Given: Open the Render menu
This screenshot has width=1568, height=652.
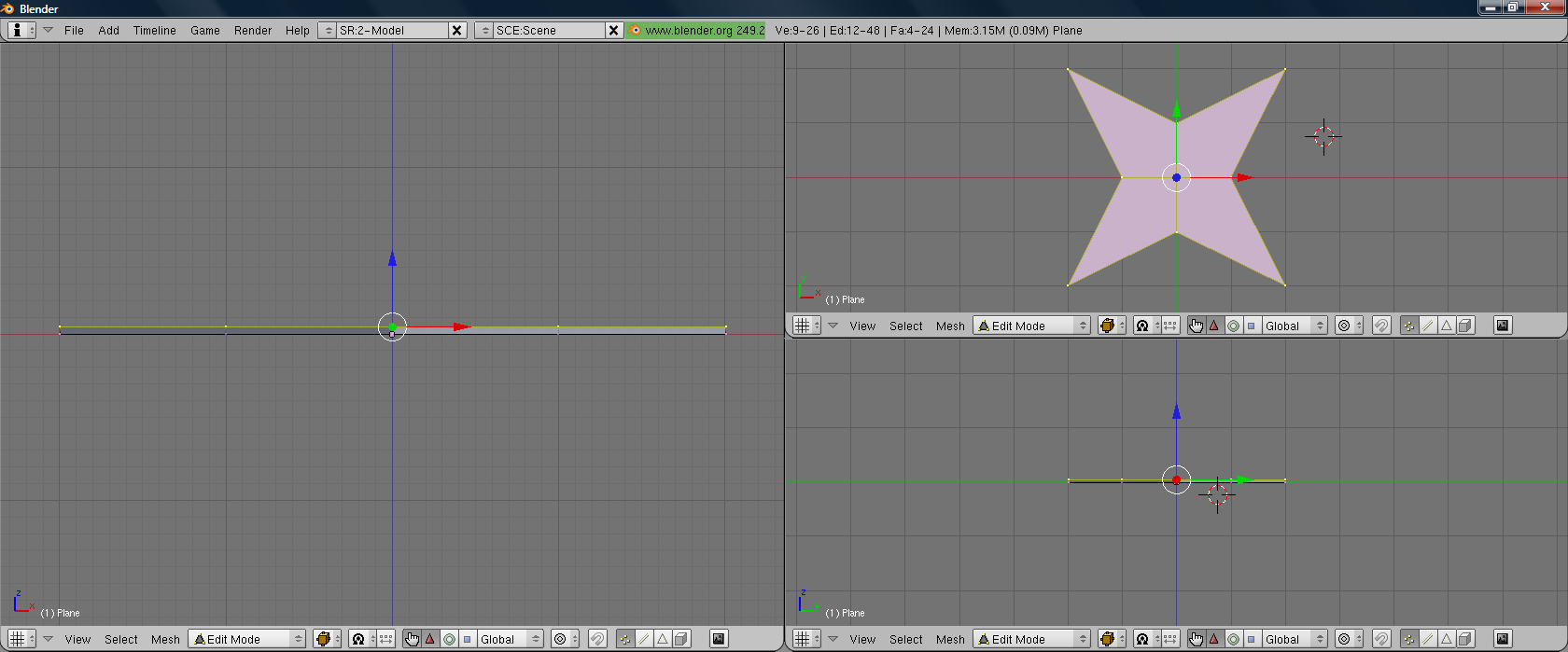Looking at the screenshot, I should pos(253,30).
